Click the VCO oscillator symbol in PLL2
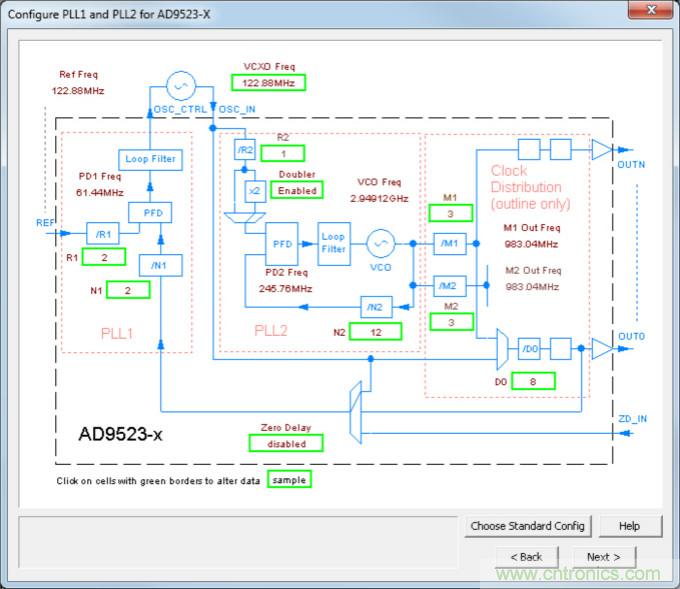This screenshot has height=589, width=680. 378,243
